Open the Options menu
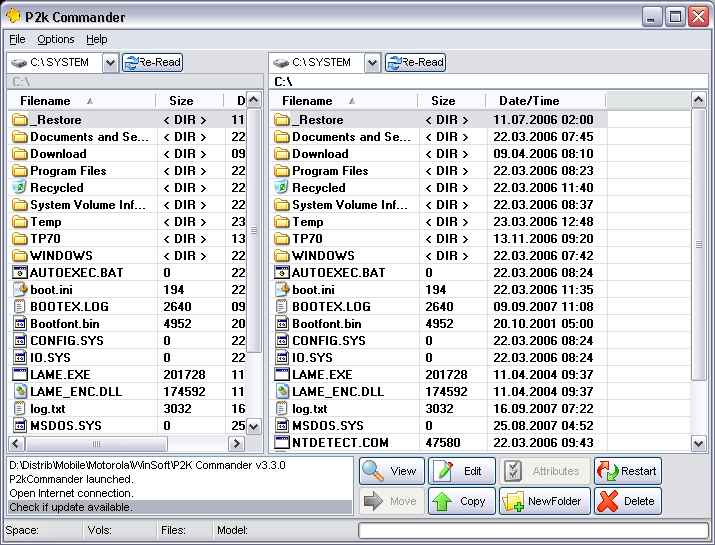Image resolution: width=715 pixels, height=545 pixels. [x=56, y=39]
